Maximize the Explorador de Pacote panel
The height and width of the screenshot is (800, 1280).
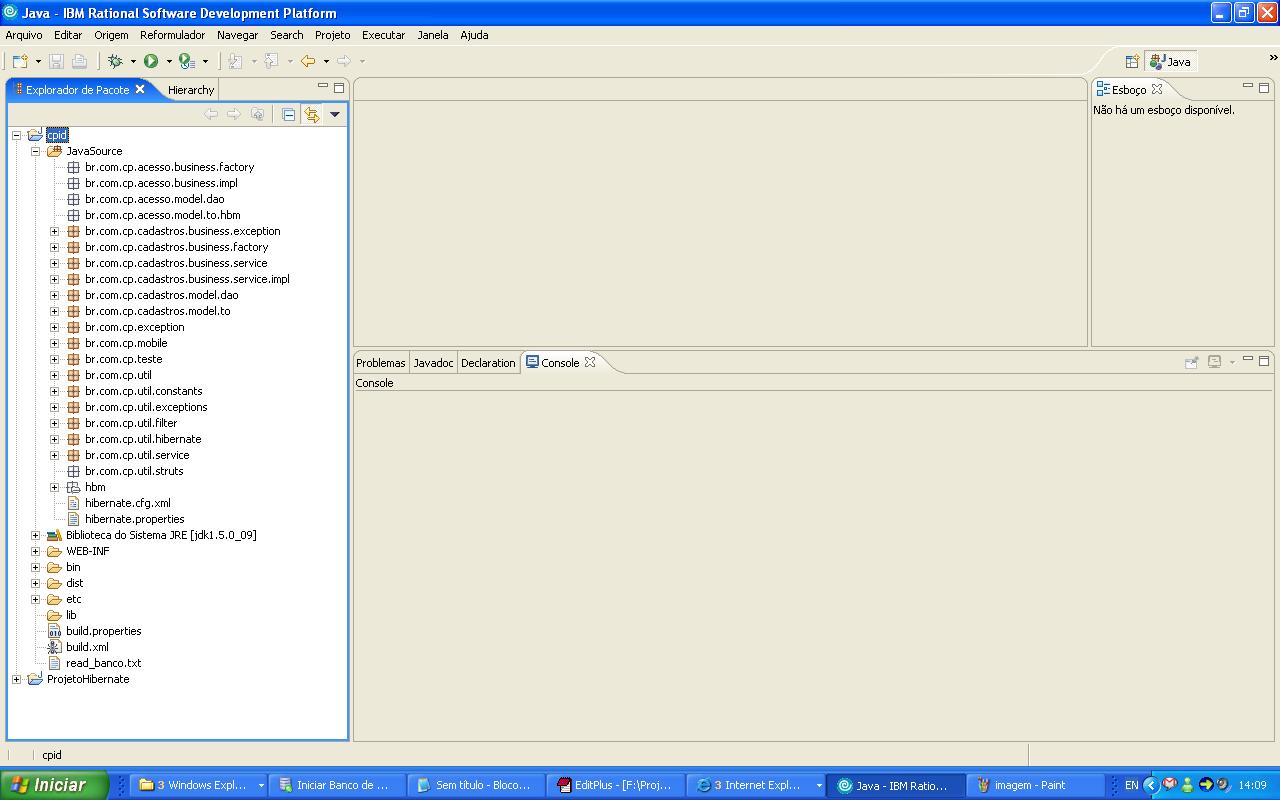(339, 87)
